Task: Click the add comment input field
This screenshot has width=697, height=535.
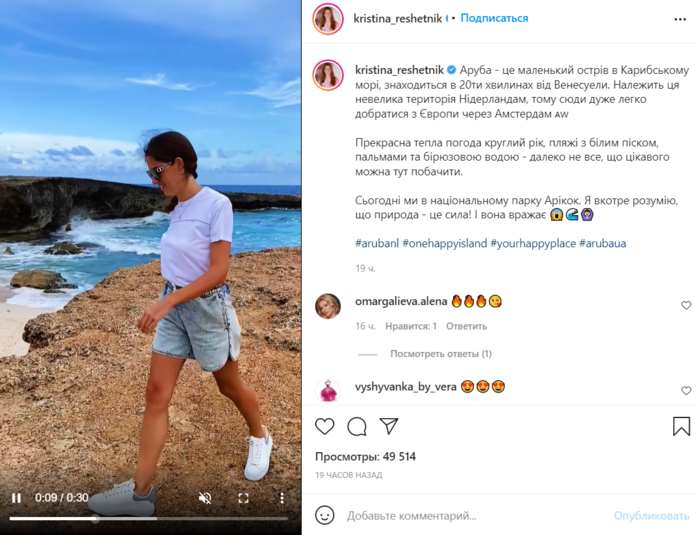Action: coord(470,516)
